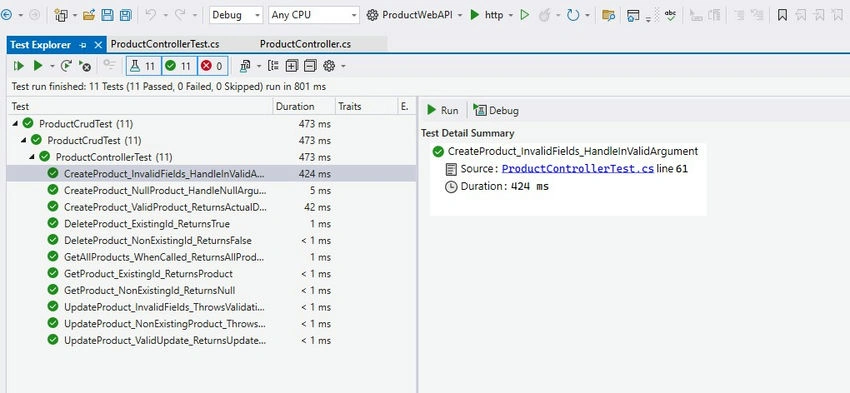
Task: Click the Expand All plus icon
Action: click(x=292, y=66)
